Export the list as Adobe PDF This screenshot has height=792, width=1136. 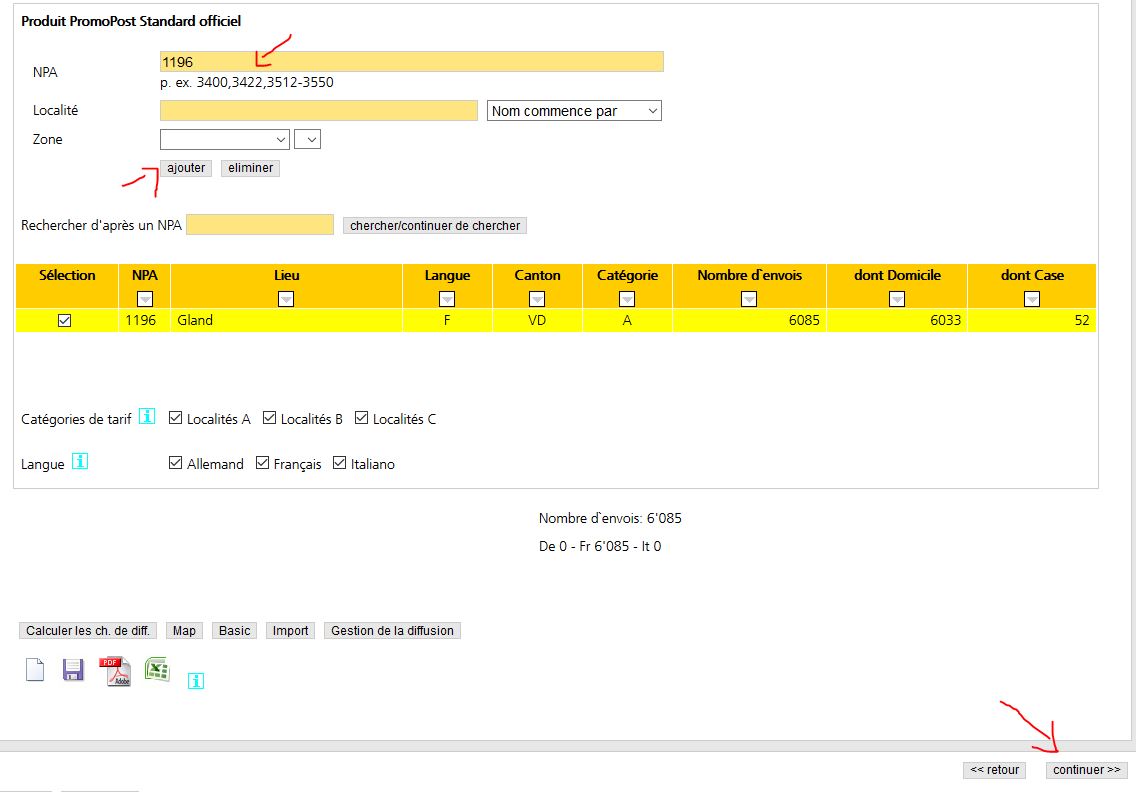[x=115, y=671]
